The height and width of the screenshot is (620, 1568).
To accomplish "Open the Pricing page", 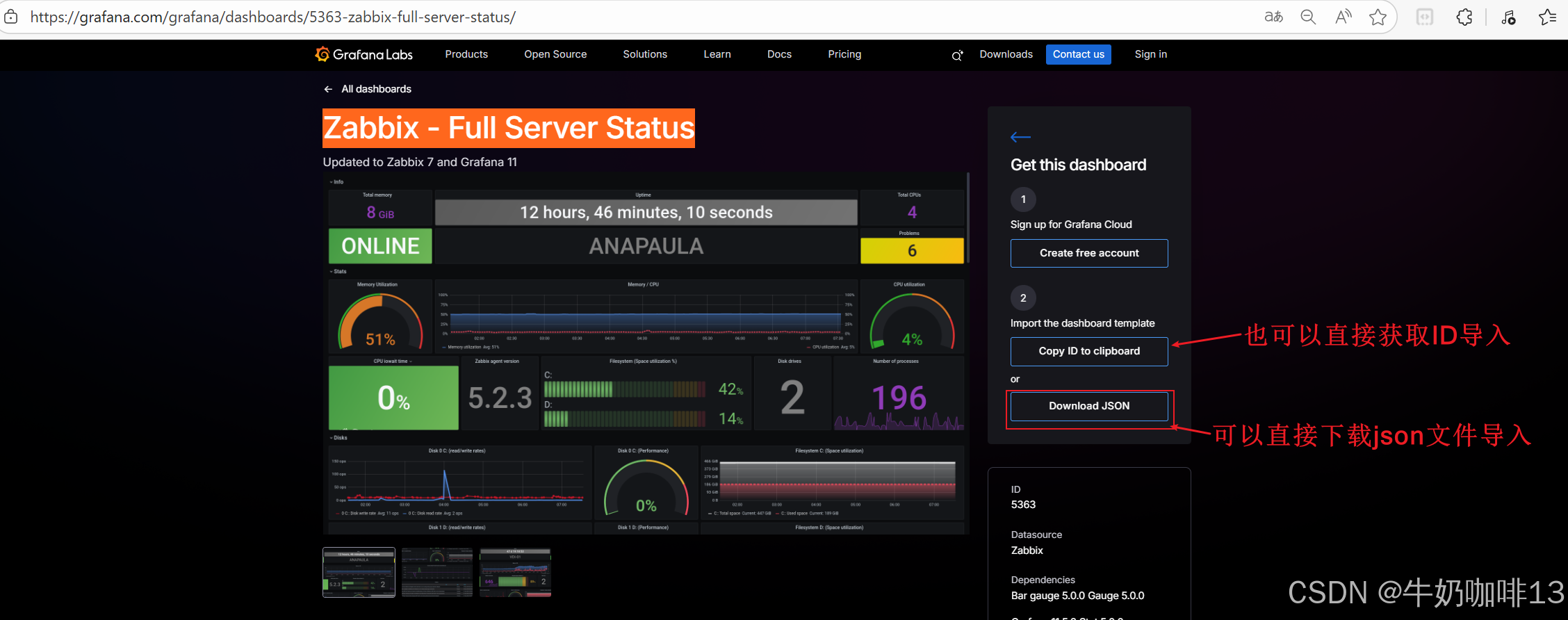I will coord(844,54).
